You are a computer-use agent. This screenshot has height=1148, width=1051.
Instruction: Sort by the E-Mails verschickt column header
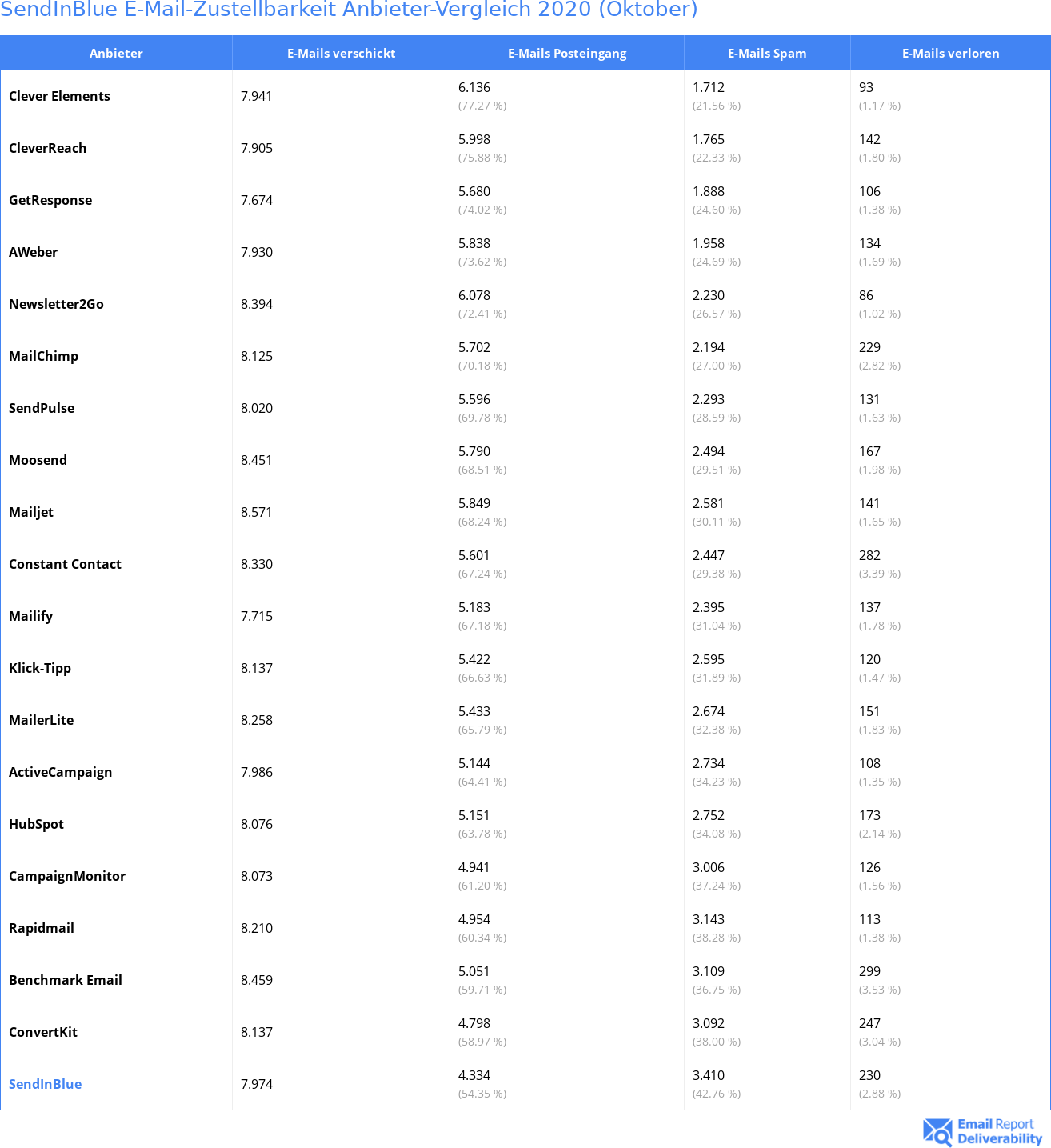(342, 53)
